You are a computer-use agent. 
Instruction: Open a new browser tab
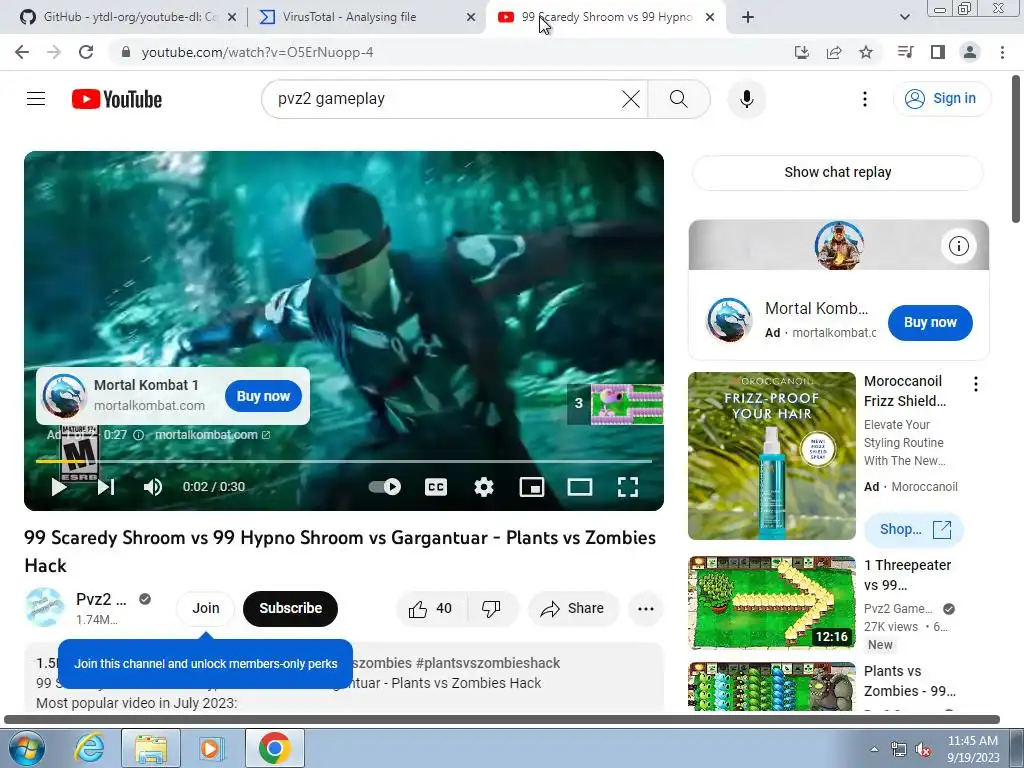click(x=748, y=17)
